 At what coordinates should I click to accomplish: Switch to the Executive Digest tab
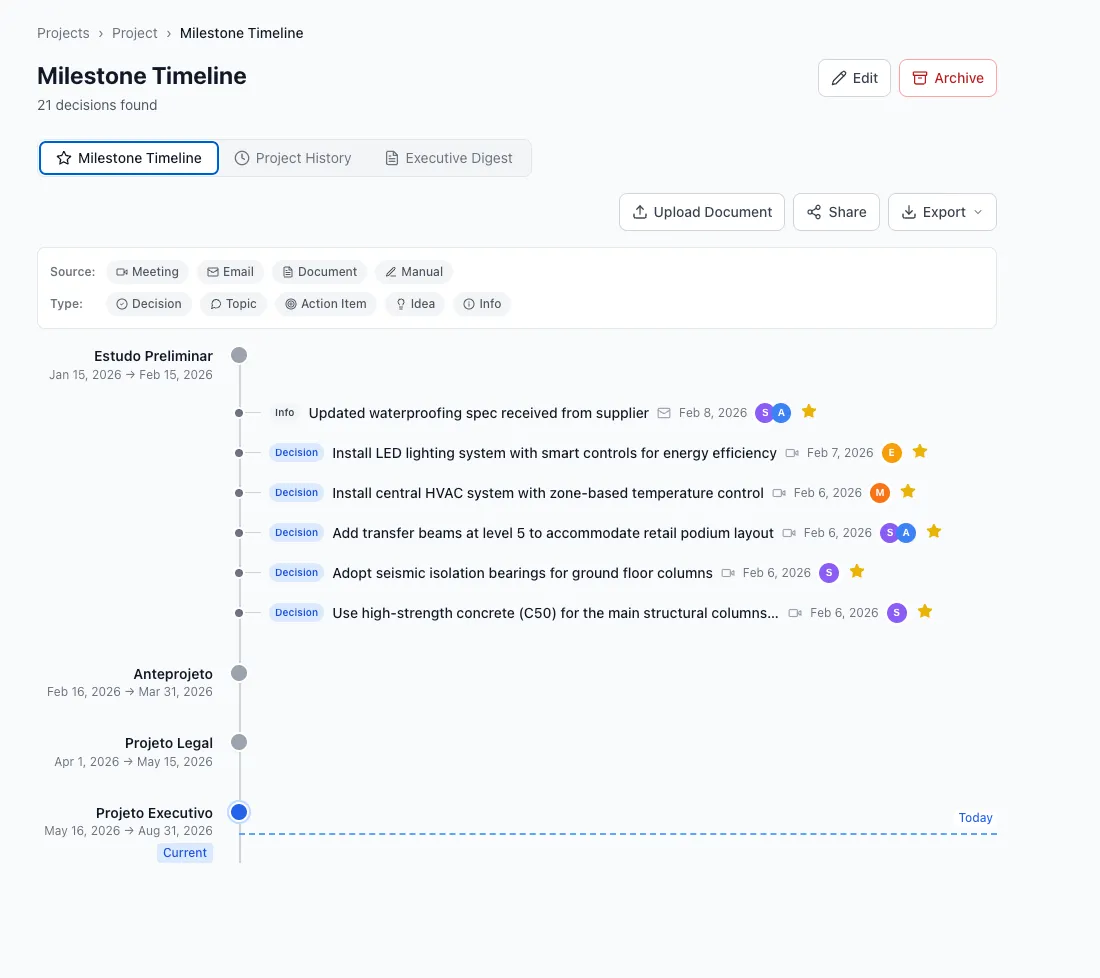(x=449, y=158)
